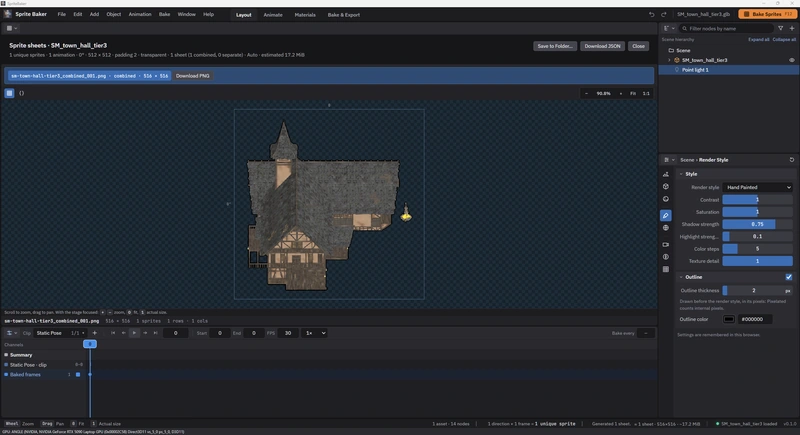
Task: Click the Expand all link
Action: tap(759, 39)
